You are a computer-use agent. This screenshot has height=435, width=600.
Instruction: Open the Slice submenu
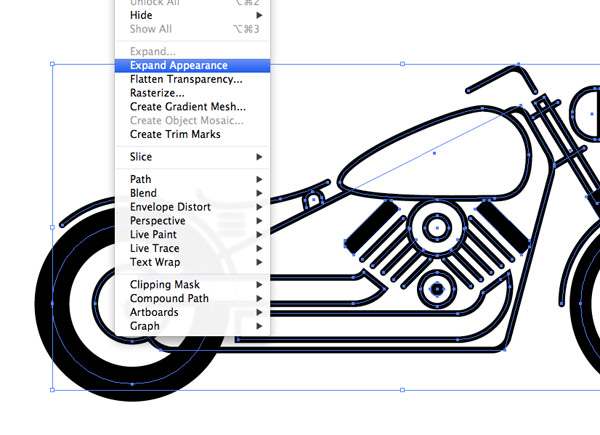pyautogui.click(x=192, y=157)
